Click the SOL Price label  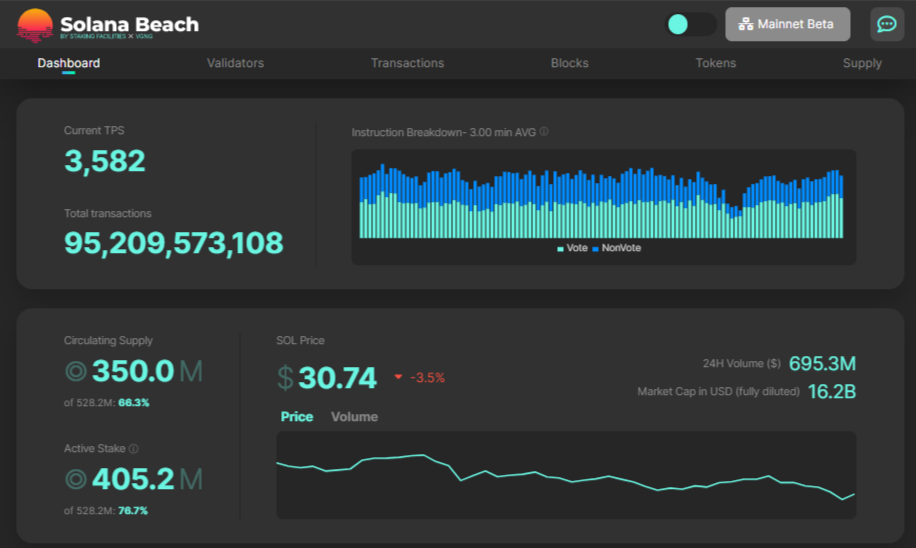(300, 341)
